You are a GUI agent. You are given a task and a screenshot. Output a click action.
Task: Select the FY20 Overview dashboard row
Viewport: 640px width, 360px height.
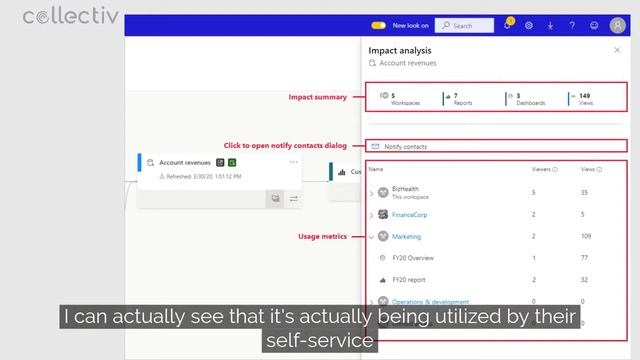496,258
